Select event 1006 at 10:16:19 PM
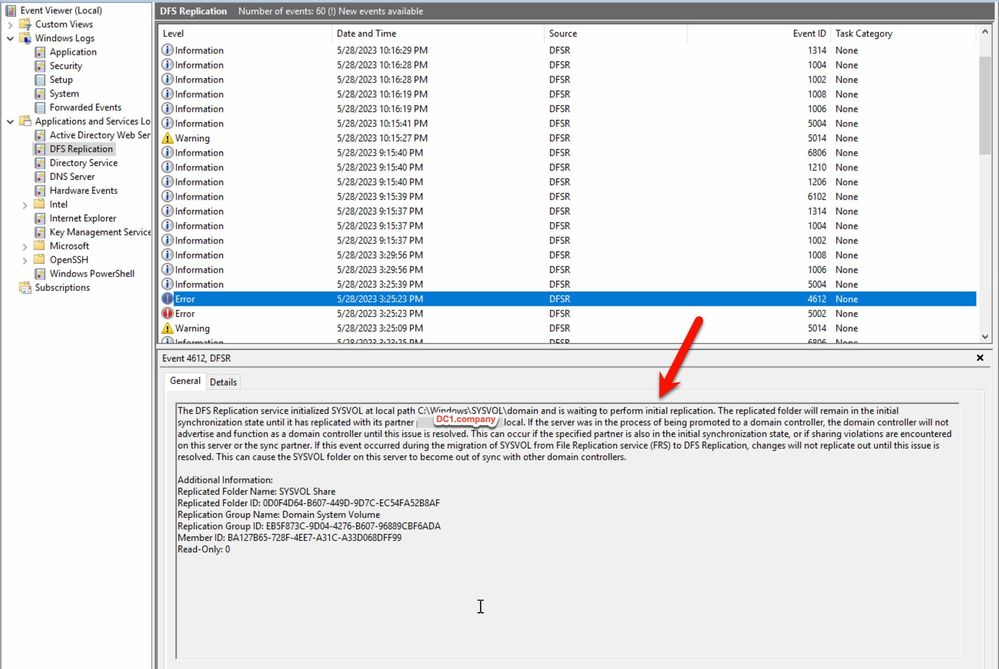 pyautogui.click(x=568, y=109)
